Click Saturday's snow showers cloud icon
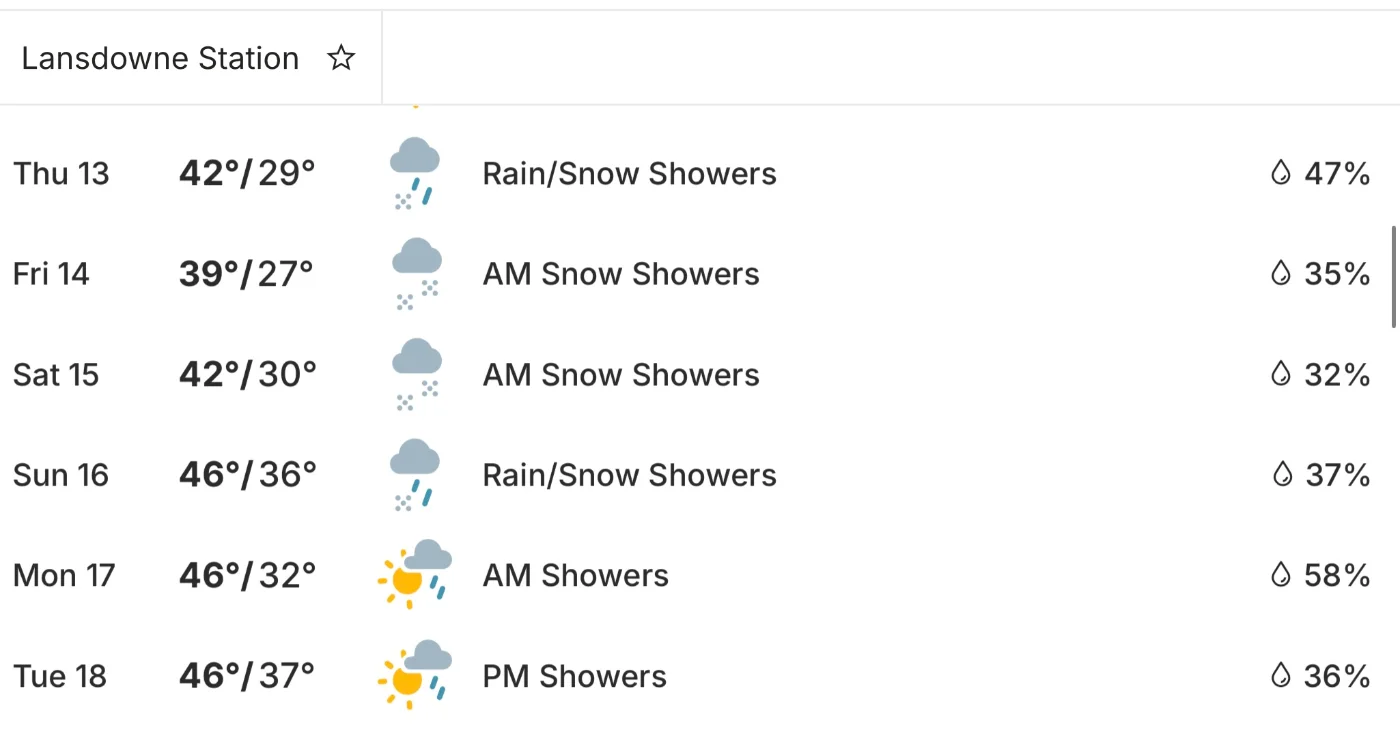 coord(416,375)
